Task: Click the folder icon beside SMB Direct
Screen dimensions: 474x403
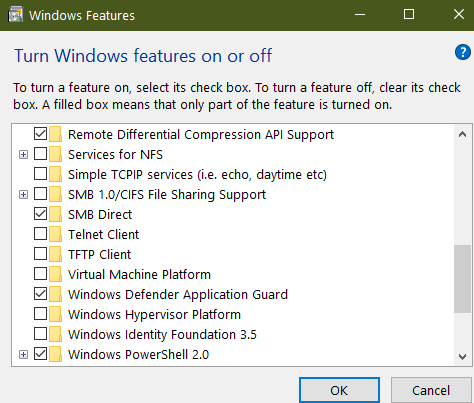Action: pos(55,214)
